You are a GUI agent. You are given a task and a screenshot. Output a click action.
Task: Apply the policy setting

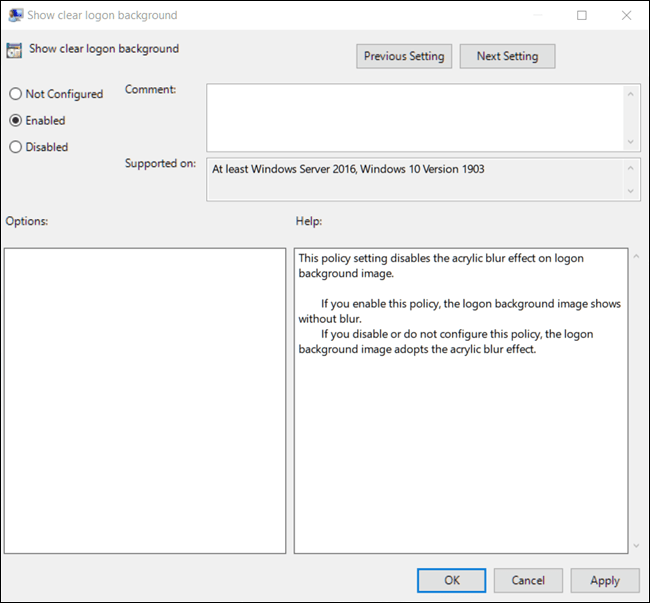tap(605, 580)
